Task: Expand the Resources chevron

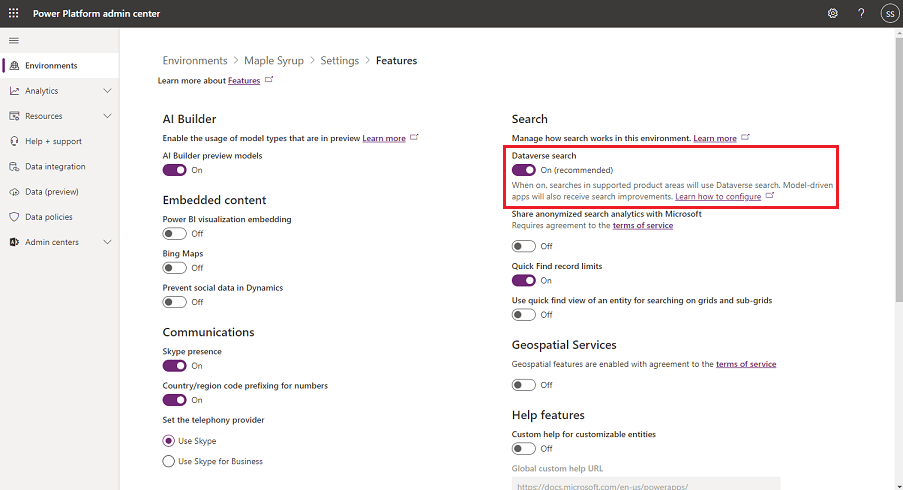Action: (107, 116)
